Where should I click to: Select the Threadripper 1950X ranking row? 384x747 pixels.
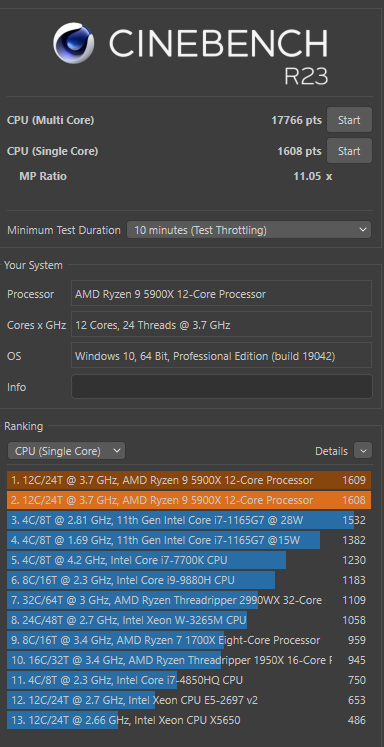click(189, 660)
